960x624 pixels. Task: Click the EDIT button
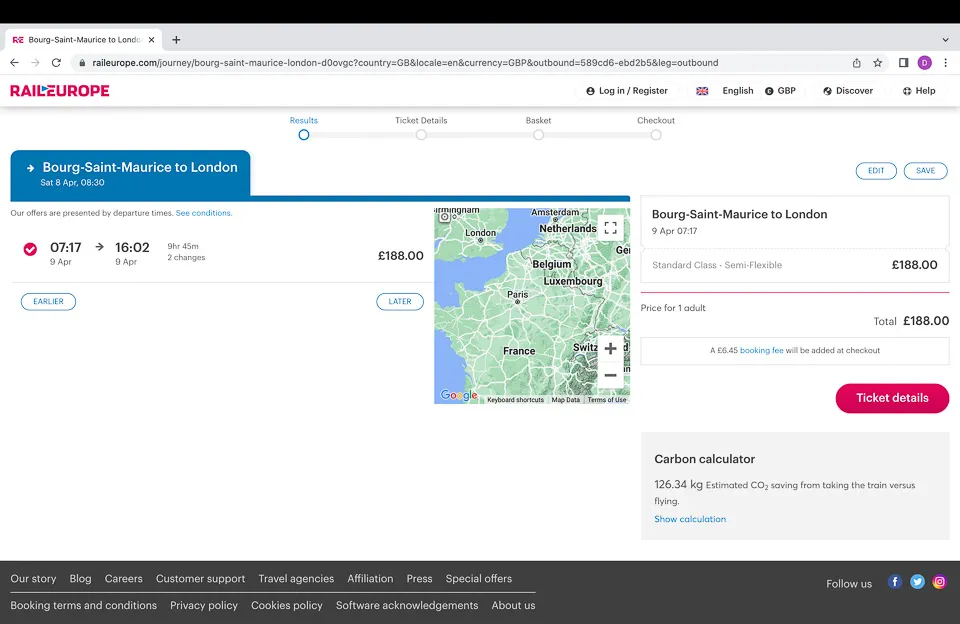pos(876,171)
